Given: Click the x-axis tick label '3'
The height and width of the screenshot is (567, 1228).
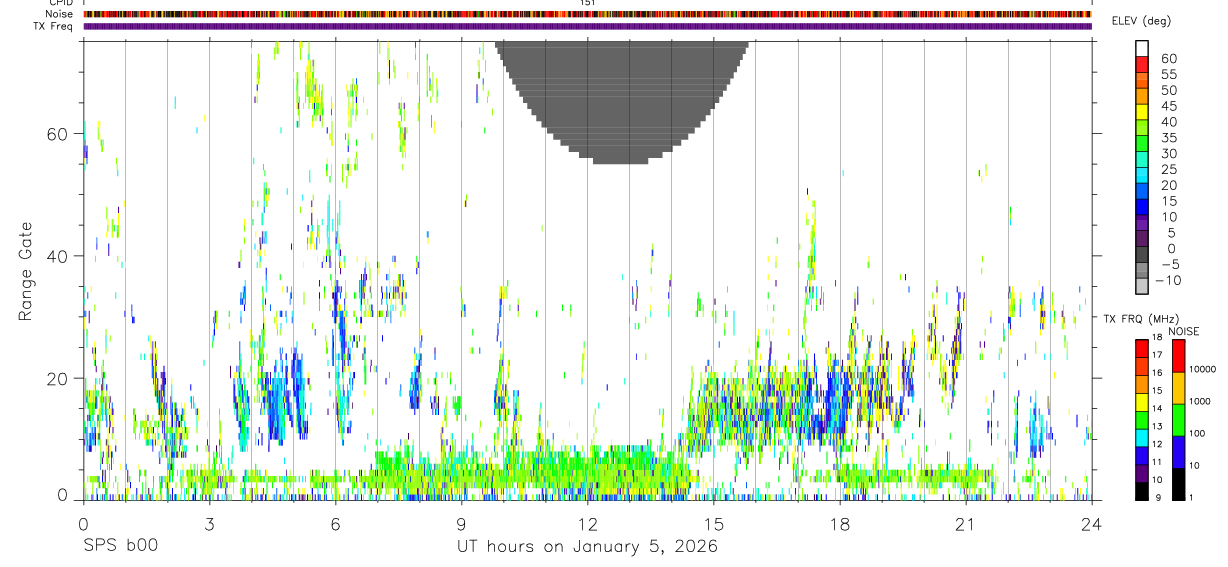Looking at the screenshot, I should tap(209, 525).
